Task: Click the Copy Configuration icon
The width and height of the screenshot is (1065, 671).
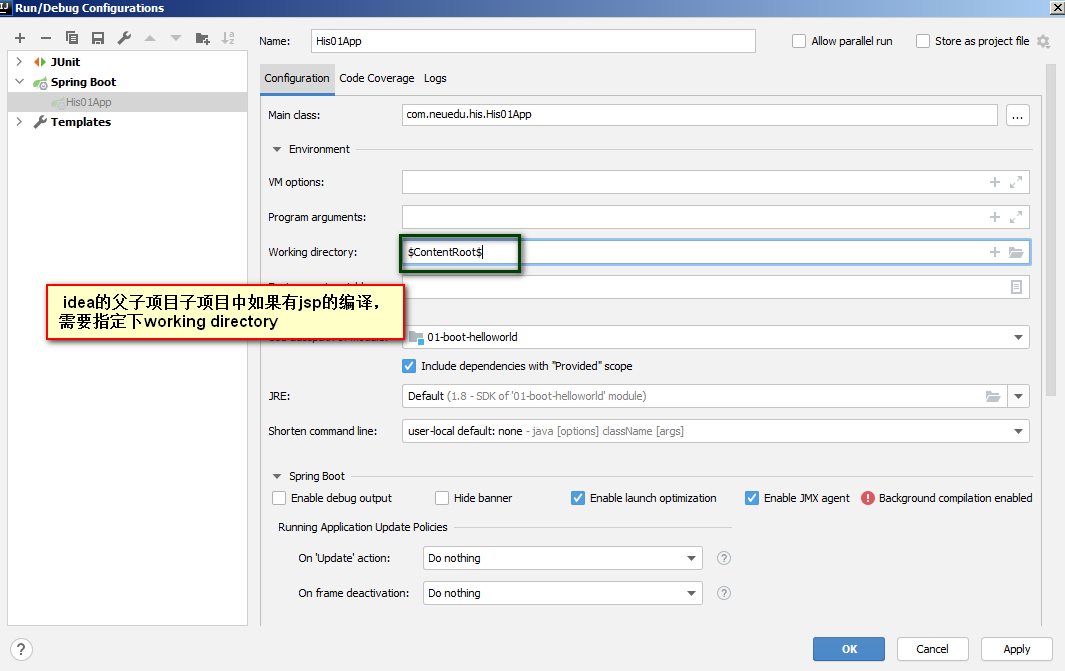Action: [71, 38]
